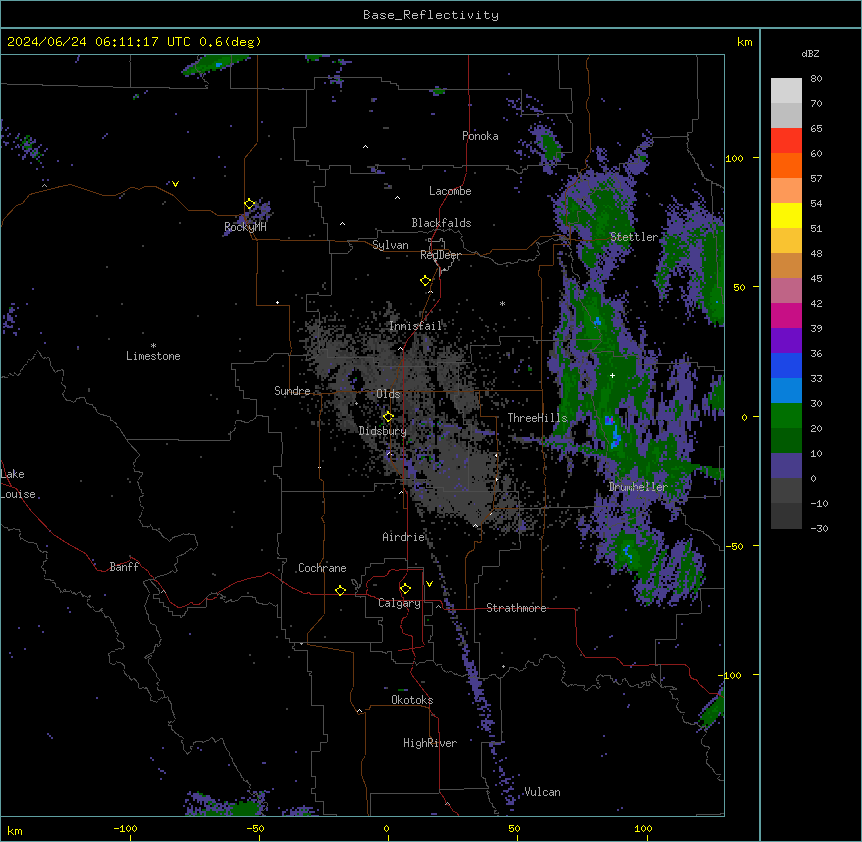Select the green swatch between 30 and 20
The image size is (862, 842).
click(786, 416)
